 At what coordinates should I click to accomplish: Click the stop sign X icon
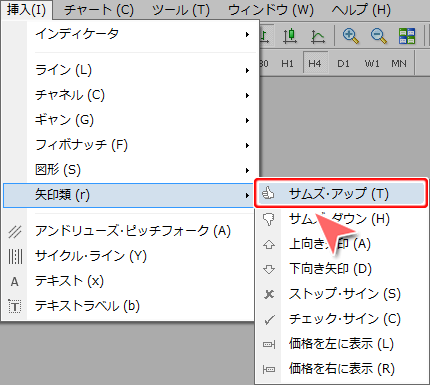tap(269, 294)
